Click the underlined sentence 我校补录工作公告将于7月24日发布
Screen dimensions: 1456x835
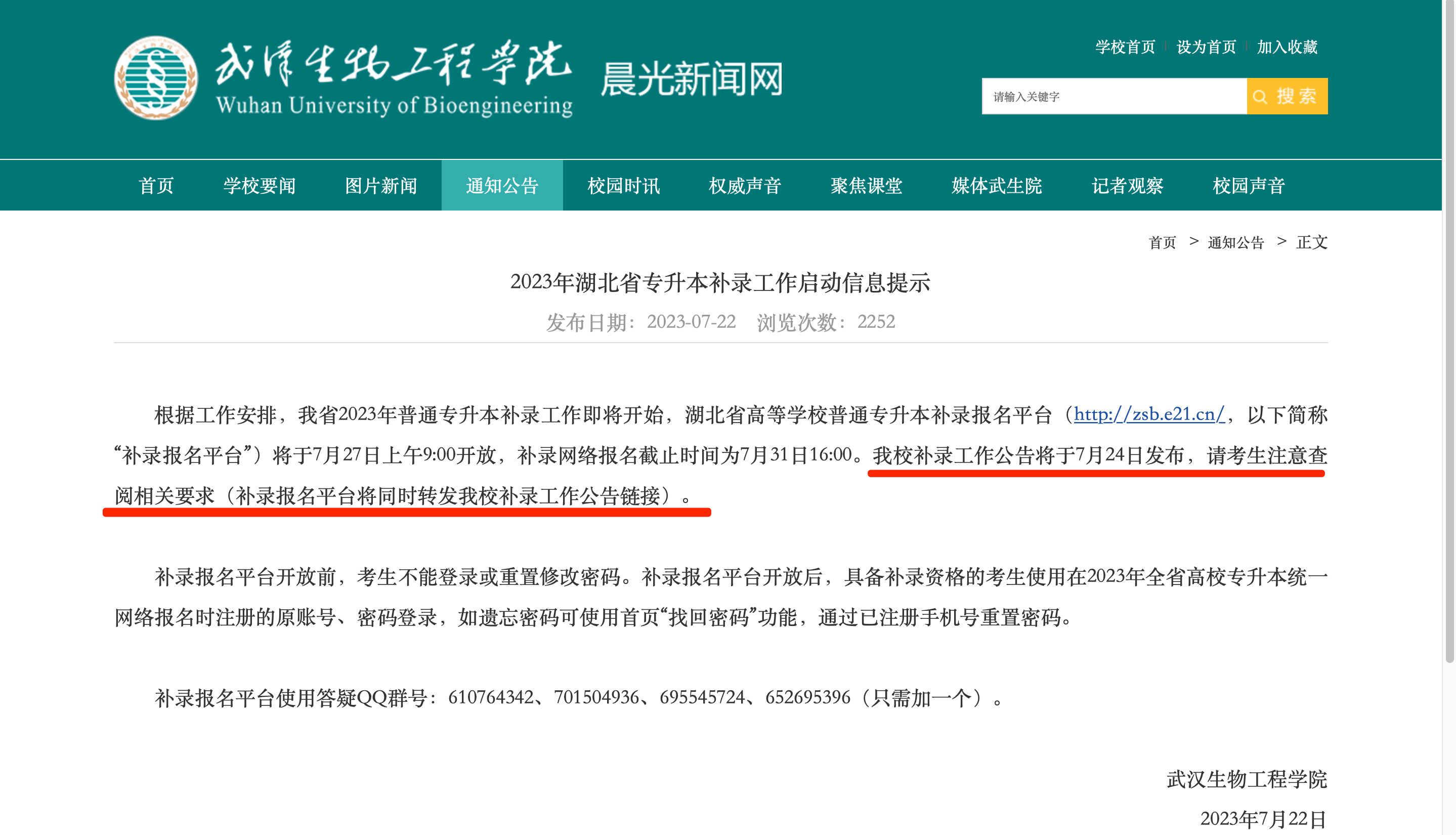tap(1028, 455)
